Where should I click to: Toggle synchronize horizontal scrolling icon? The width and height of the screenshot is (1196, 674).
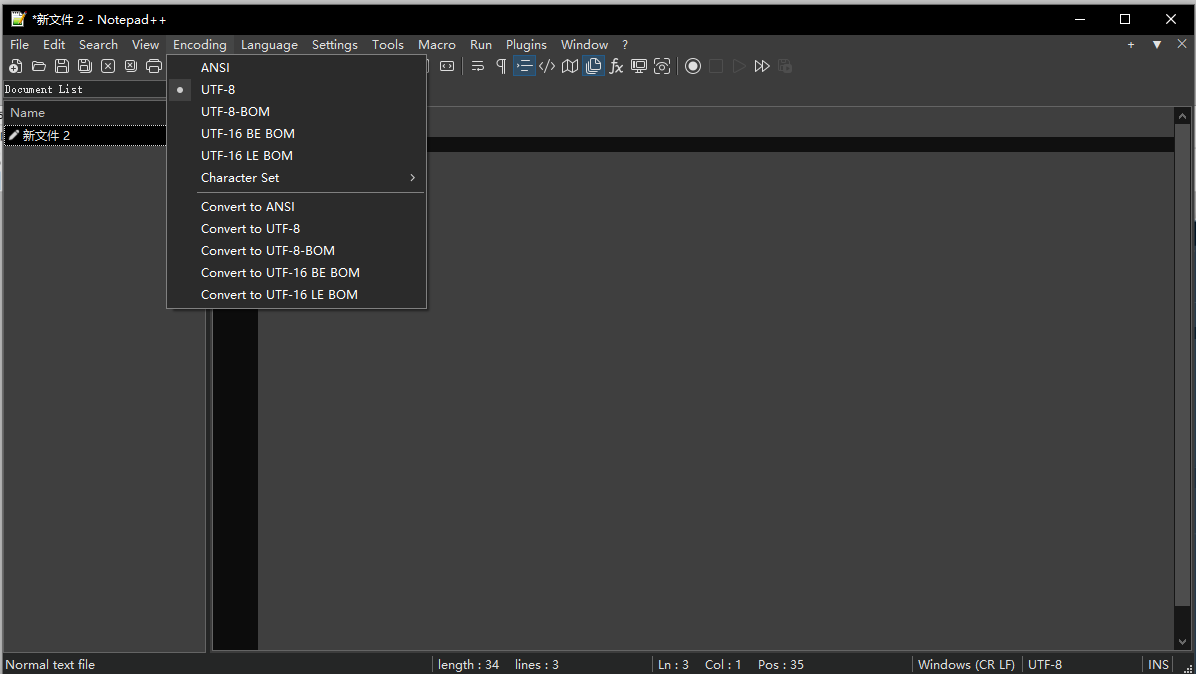pos(447,66)
